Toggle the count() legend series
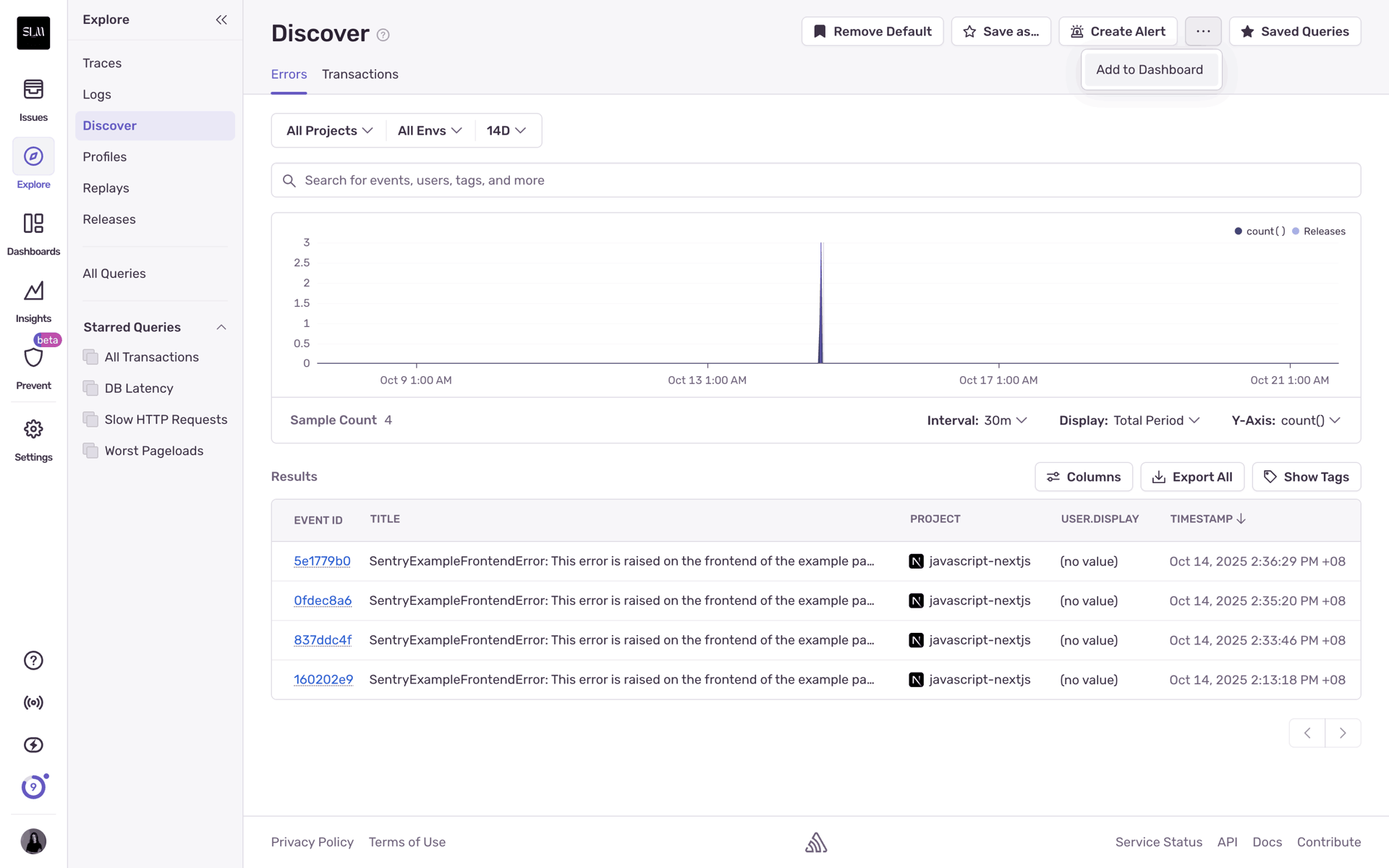This screenshot has height=868, width=1389. [x=1260, y=231]
